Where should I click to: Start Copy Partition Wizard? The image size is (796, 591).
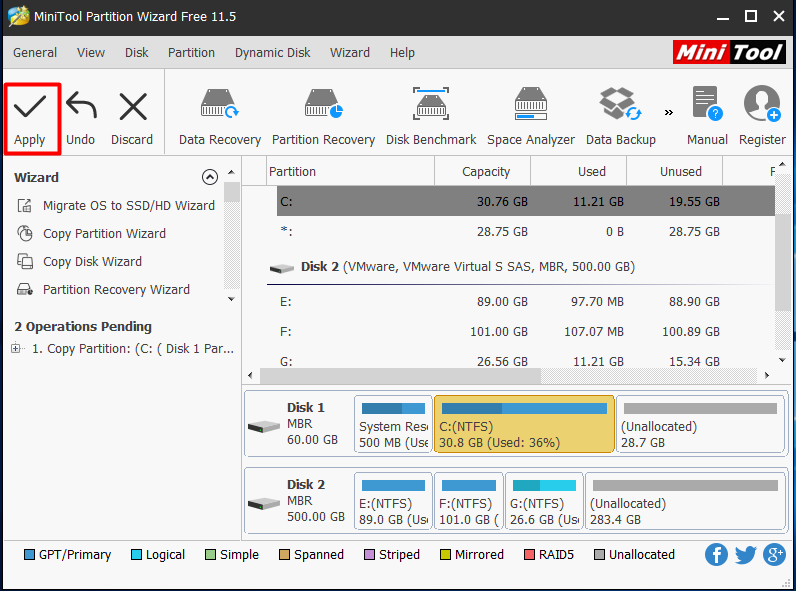[x=91, y=234]
